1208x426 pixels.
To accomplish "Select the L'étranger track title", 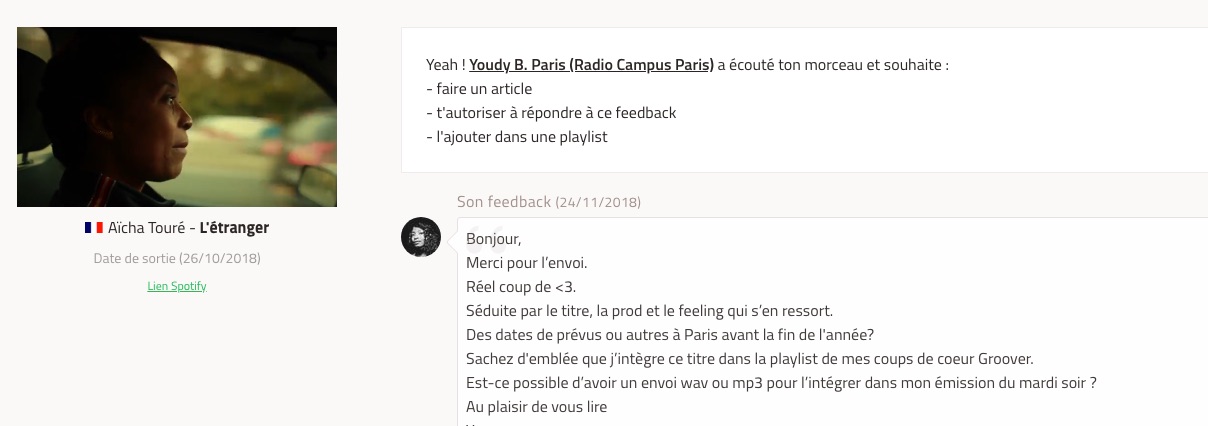I will [x=234, y=228].
